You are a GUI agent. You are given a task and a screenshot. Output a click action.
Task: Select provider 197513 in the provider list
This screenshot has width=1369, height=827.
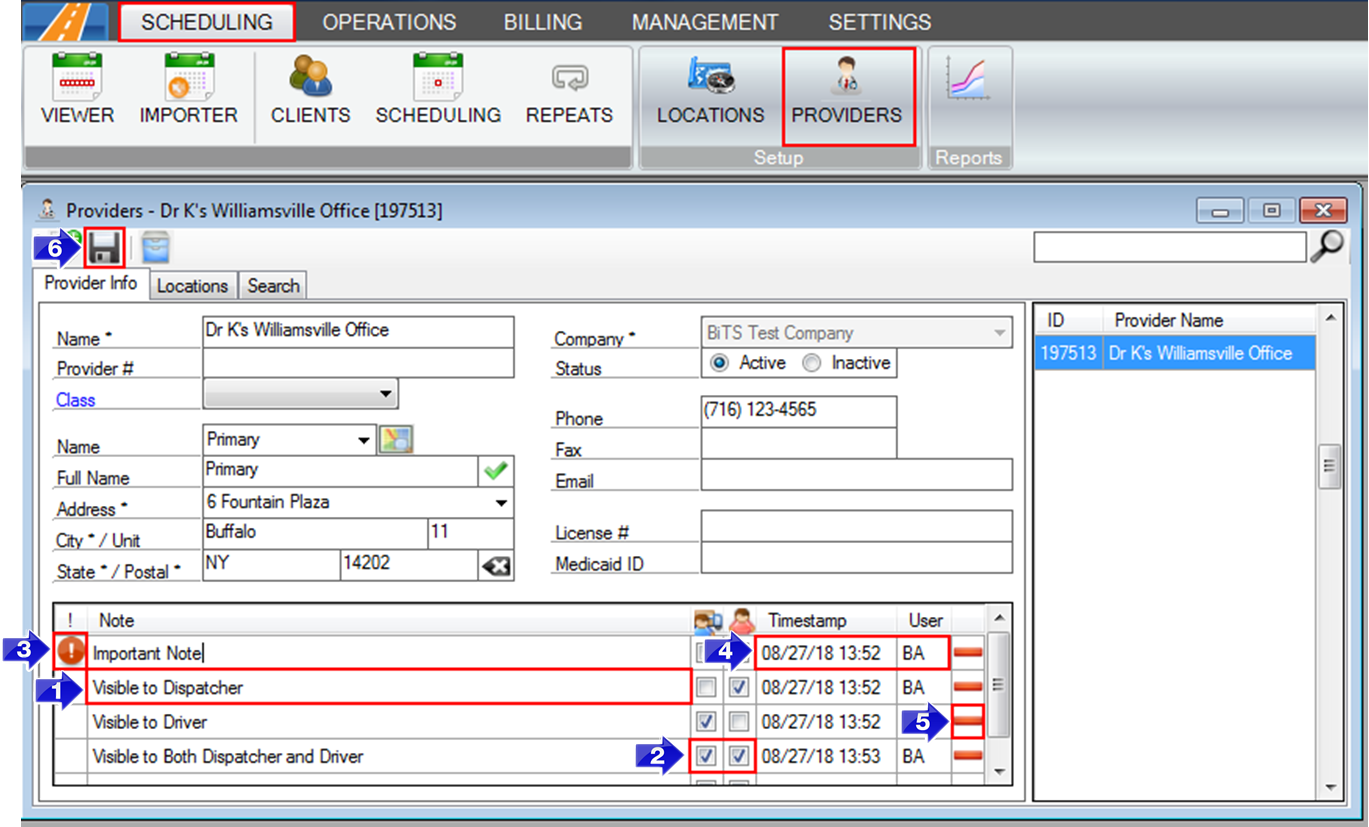tap(1168, 351)
